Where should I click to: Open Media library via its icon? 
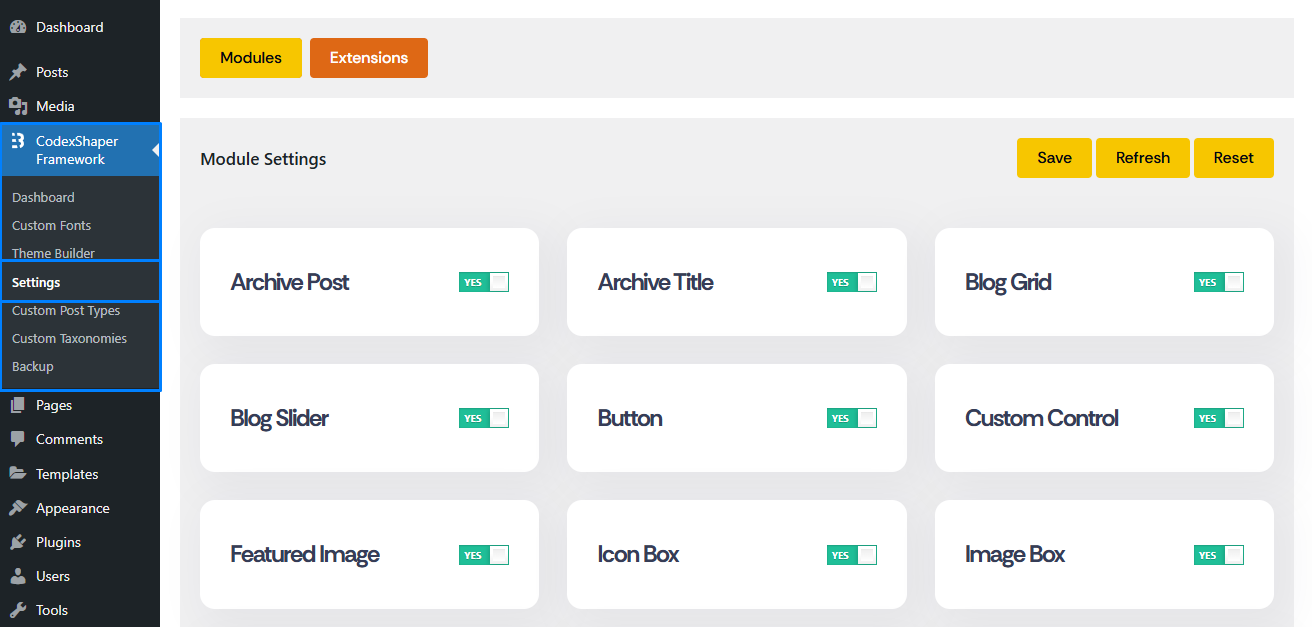pyautogui.click(x=17, y=105)
